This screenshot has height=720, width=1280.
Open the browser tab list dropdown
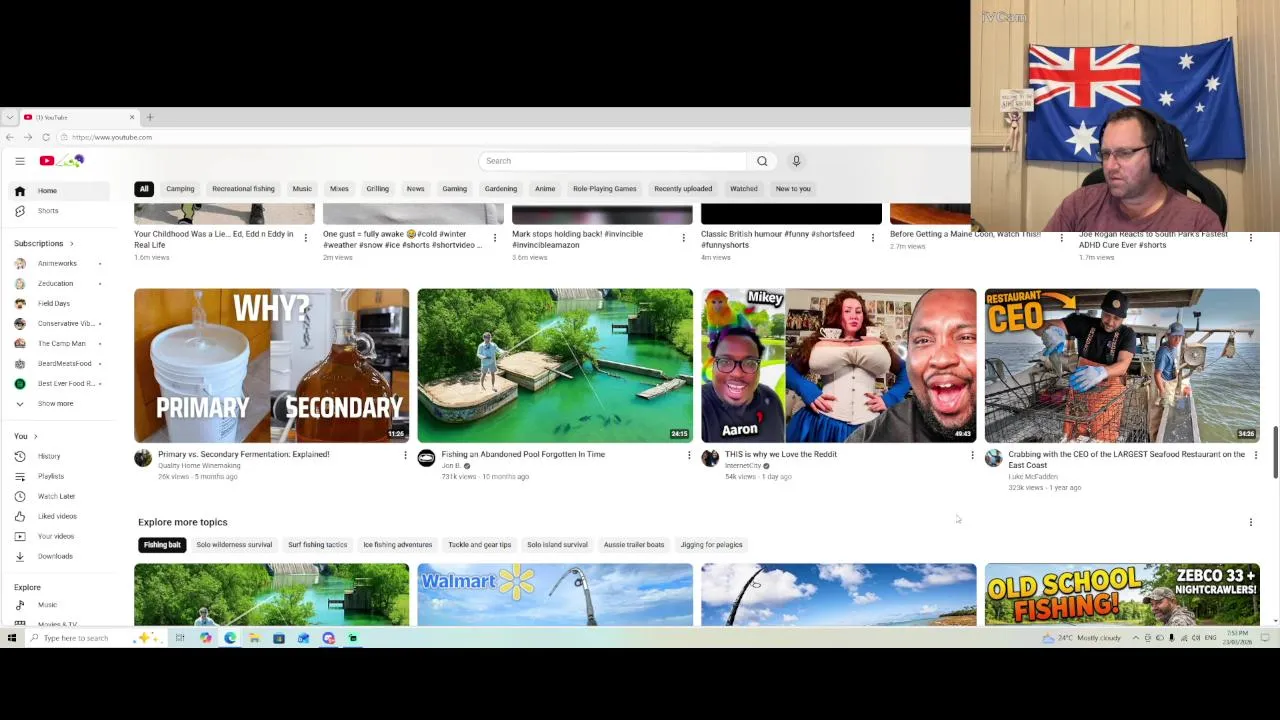(9, 117)
